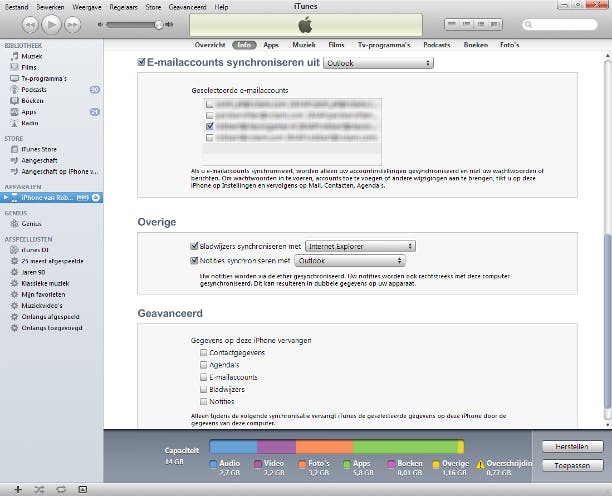This screenshot has height=496, width=612.
Task: Switch to list view icon
Action: (452, 24)
